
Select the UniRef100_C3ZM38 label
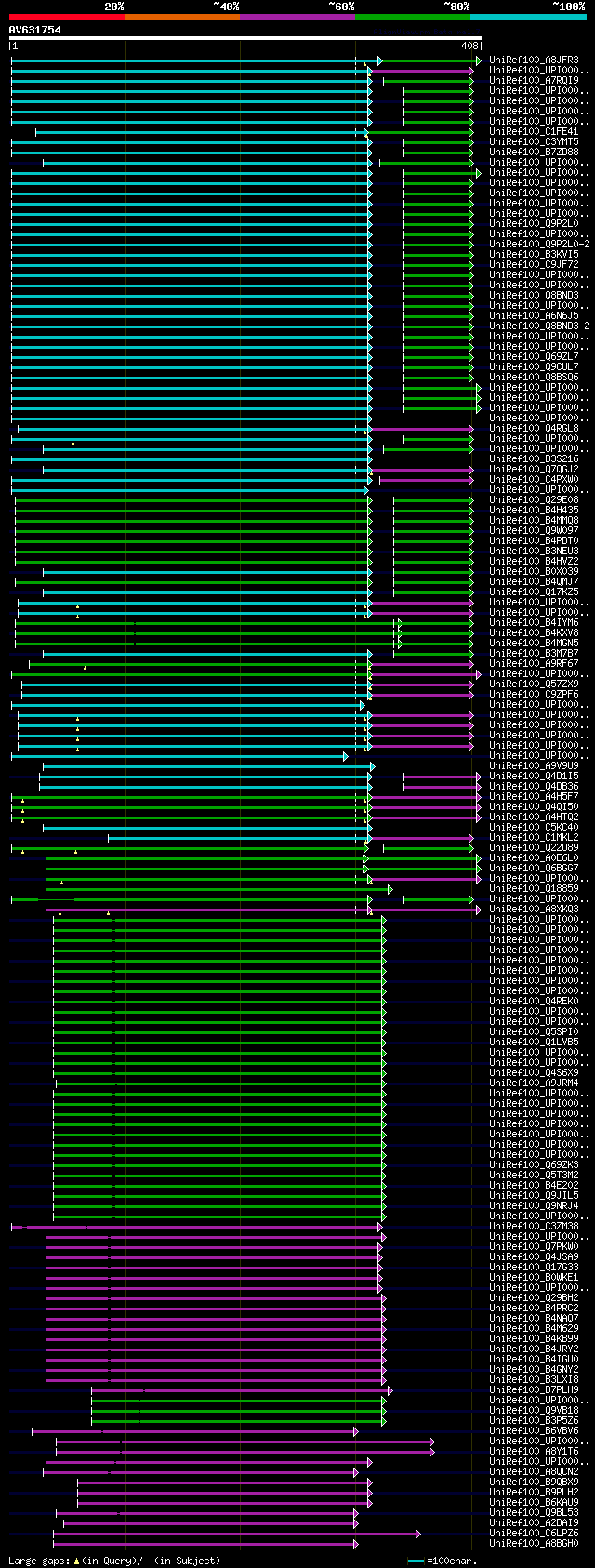click(x=534, y=1227)
